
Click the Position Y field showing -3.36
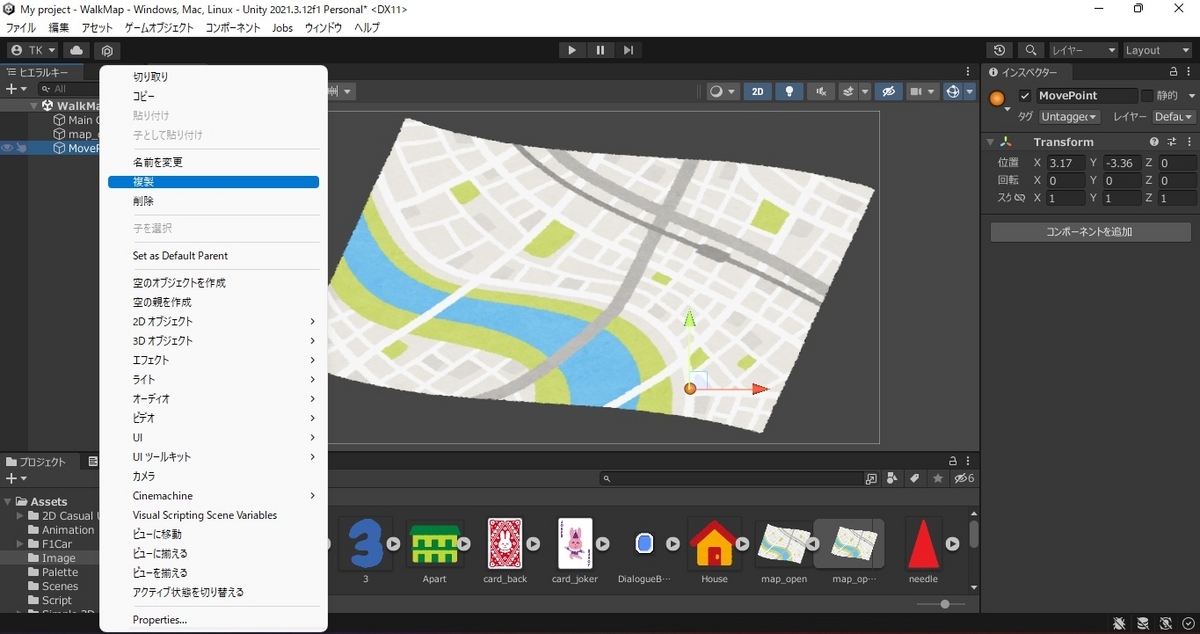coord(1122,163)
